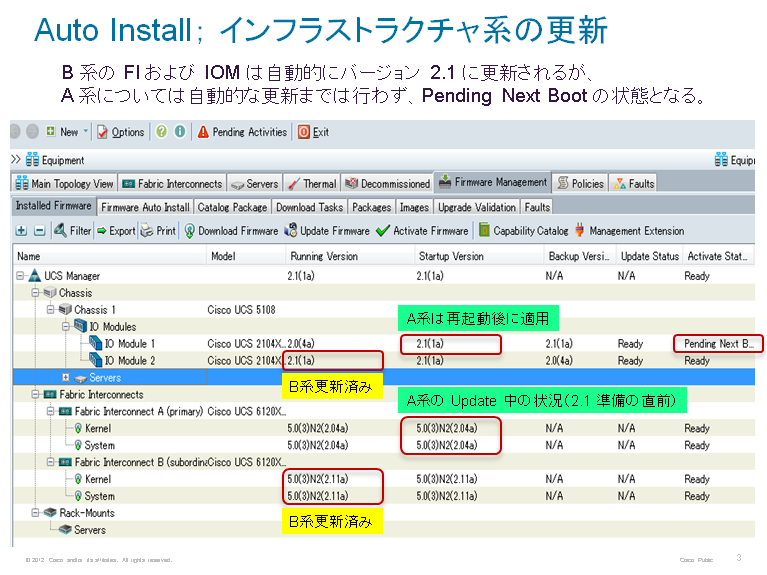This screenshot has height=575, width=767.
Task: Expand the Servers node under Chassis 1
Action: [66, 377]
